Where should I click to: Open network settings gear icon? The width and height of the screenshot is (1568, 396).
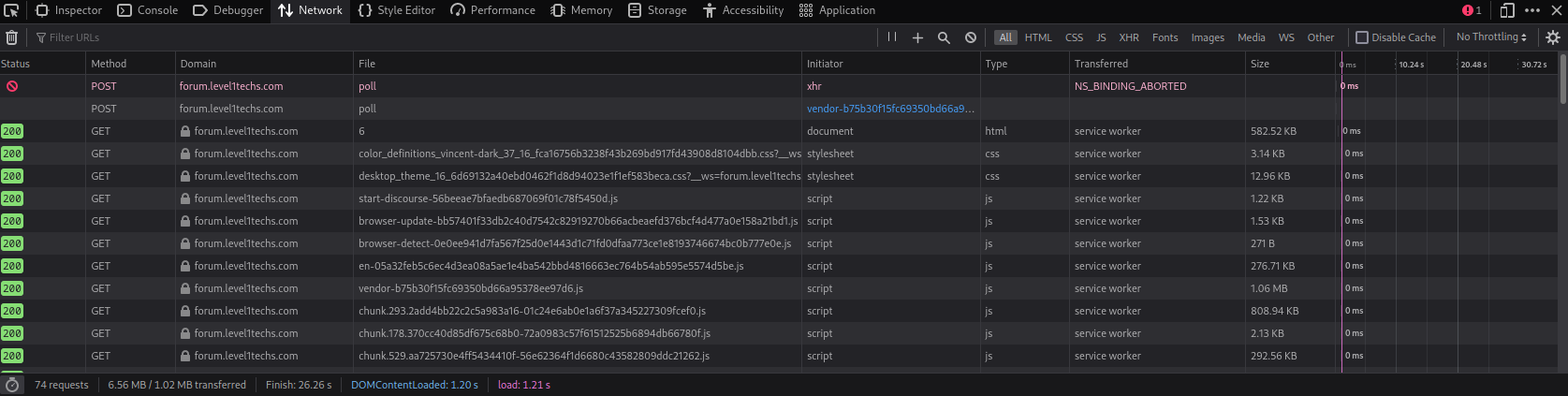coord(1553,37)
